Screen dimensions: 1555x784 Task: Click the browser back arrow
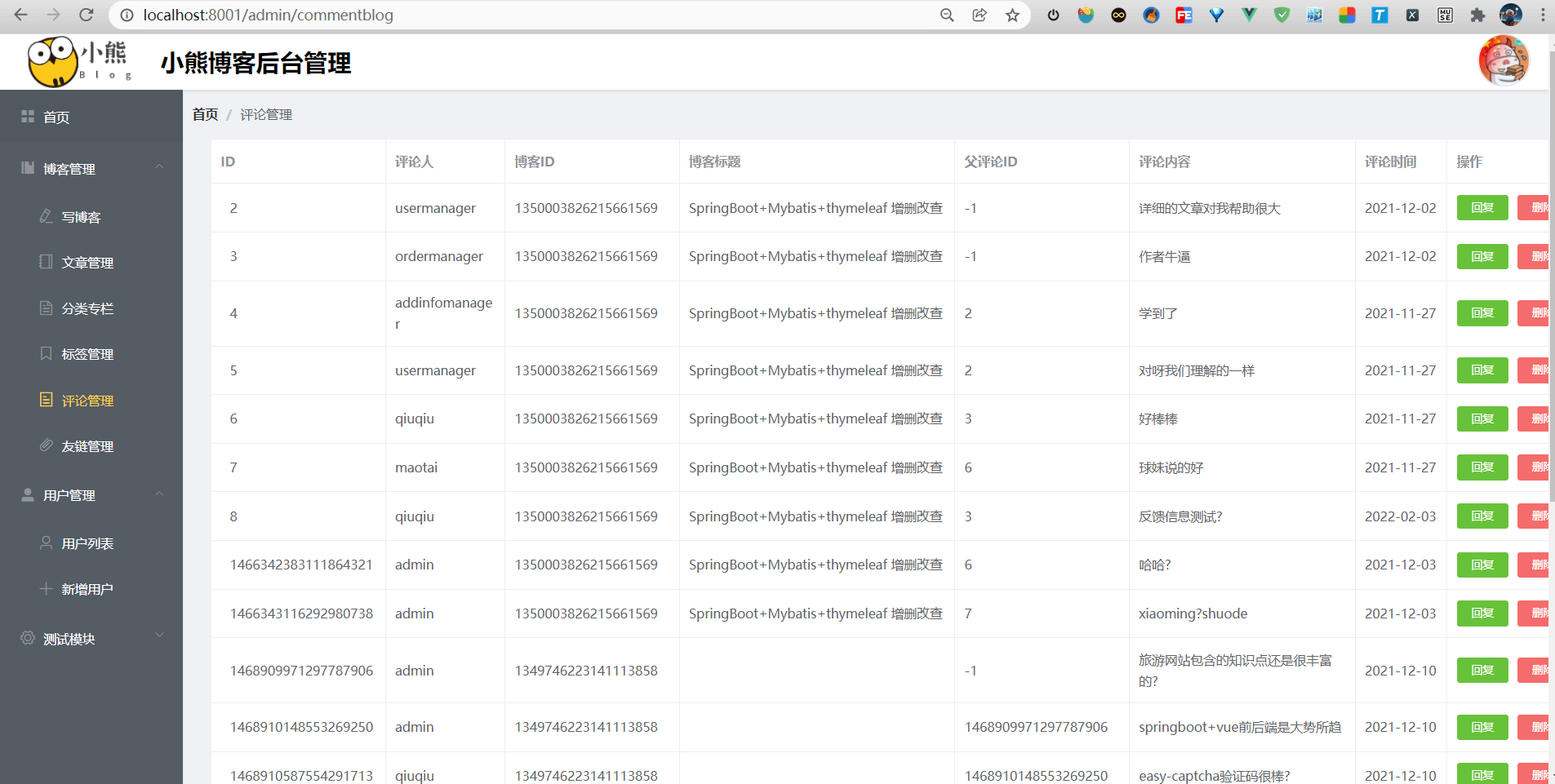pyautogui.click(x=21, y=15)
